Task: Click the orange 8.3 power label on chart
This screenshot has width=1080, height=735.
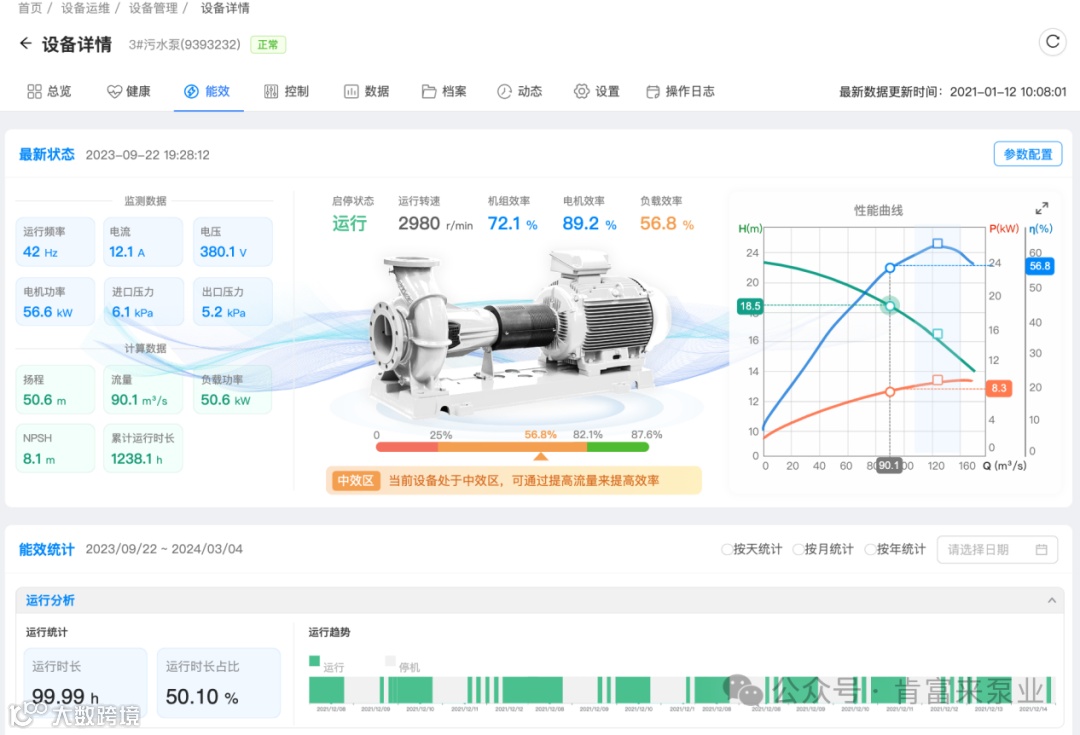Action: point(999,388)
